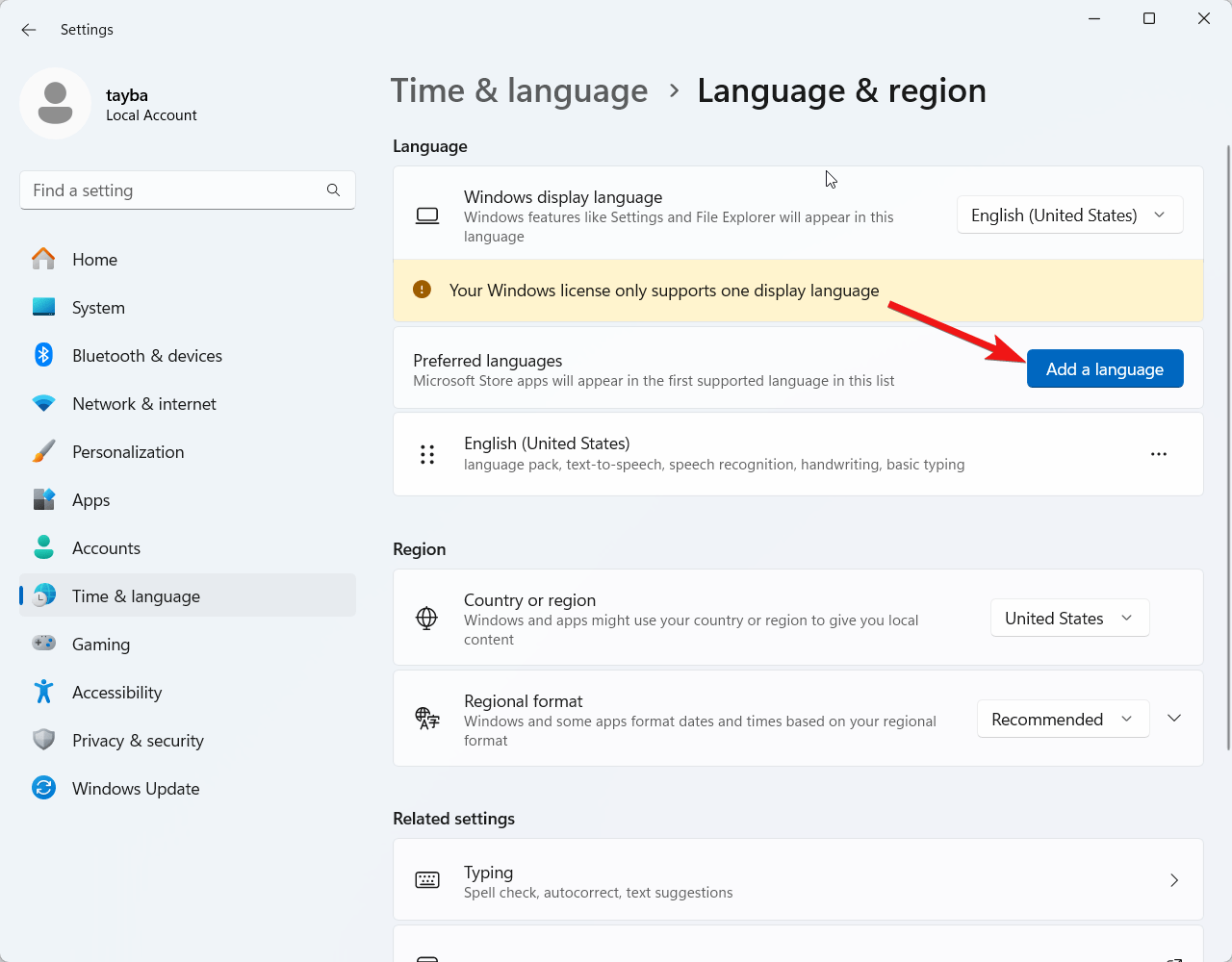Click the Gaming controller icon
The height and width of the screenshot is (962, 1232).
click(43, 644)
